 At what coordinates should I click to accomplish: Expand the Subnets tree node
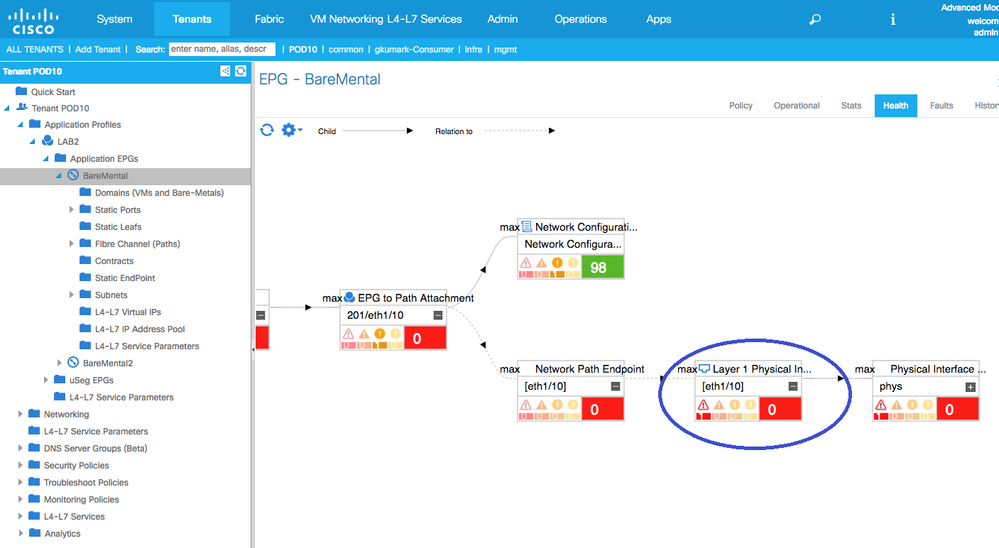click(71, 294)
